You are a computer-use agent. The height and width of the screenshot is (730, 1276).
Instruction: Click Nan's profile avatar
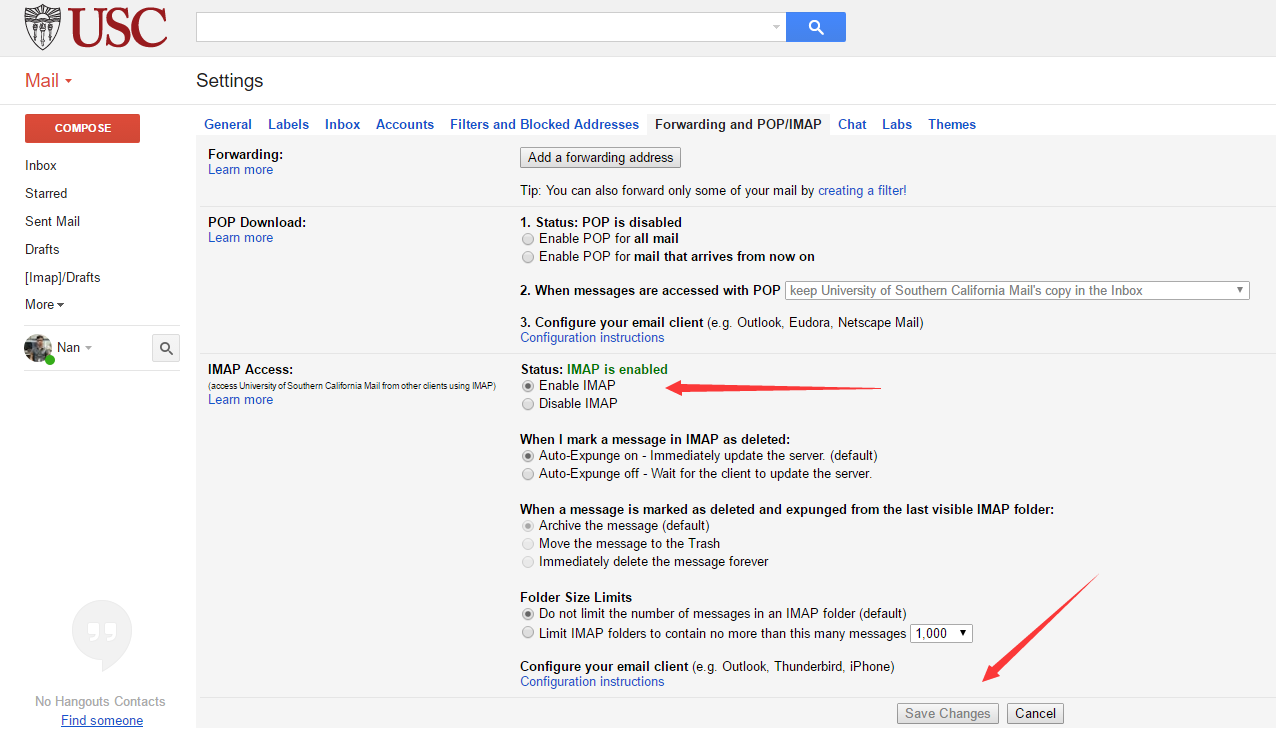[x=38, y=348]
